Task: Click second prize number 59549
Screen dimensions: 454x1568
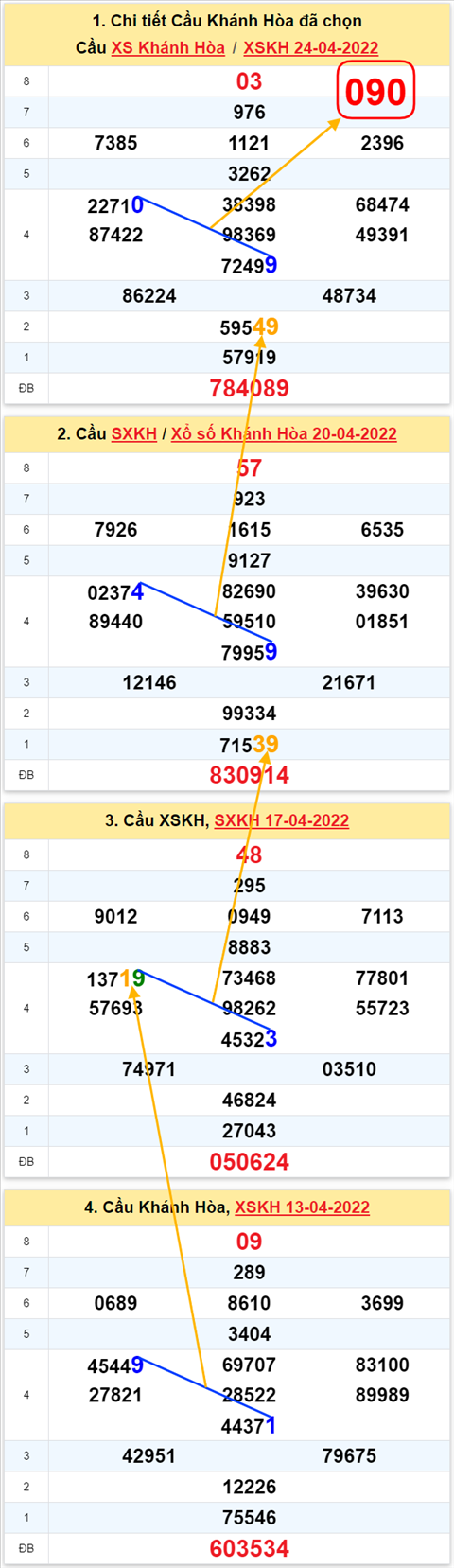Action: tap(250, 327)
